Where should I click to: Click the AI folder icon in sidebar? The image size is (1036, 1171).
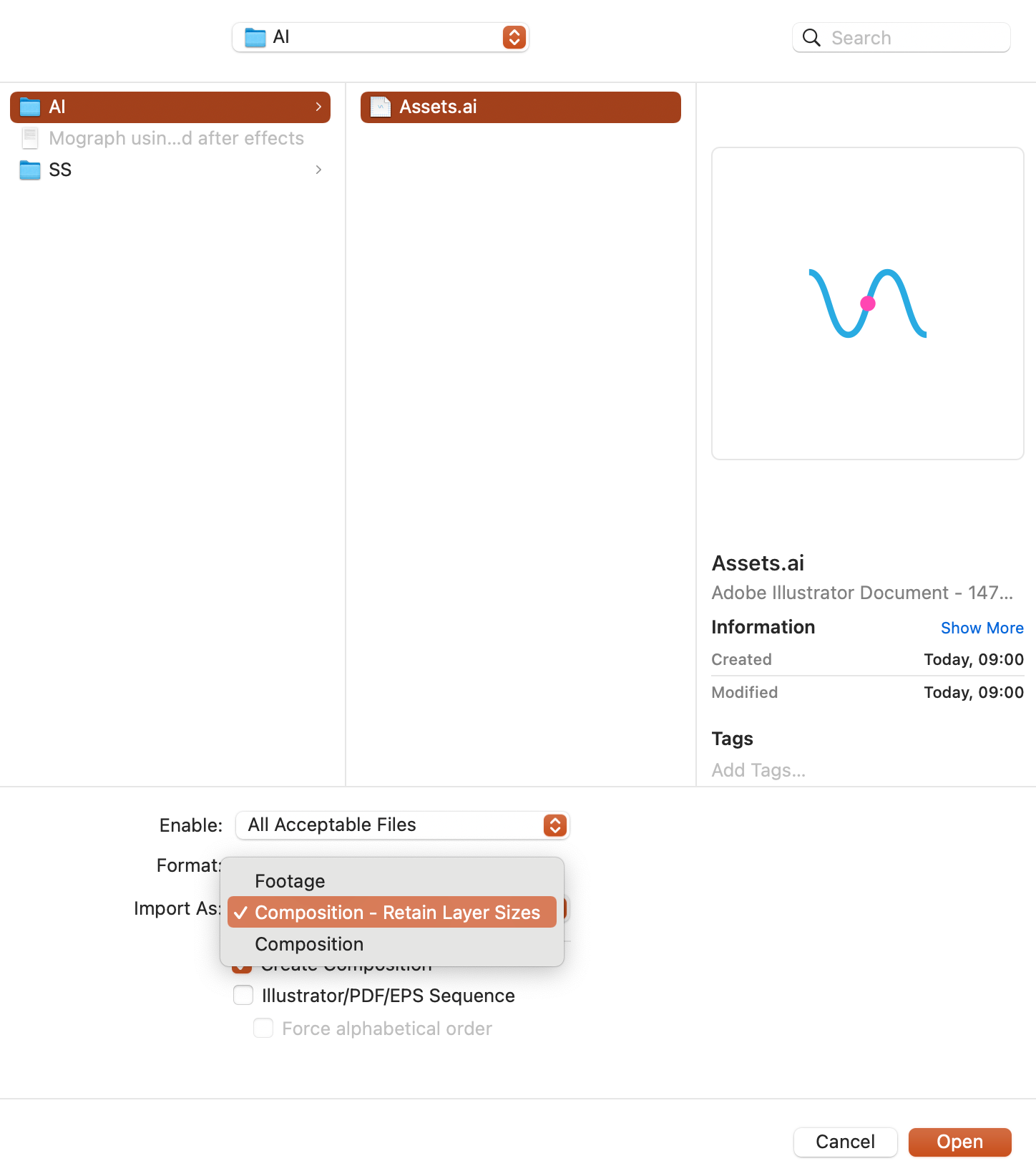click(x=30, y=107)
